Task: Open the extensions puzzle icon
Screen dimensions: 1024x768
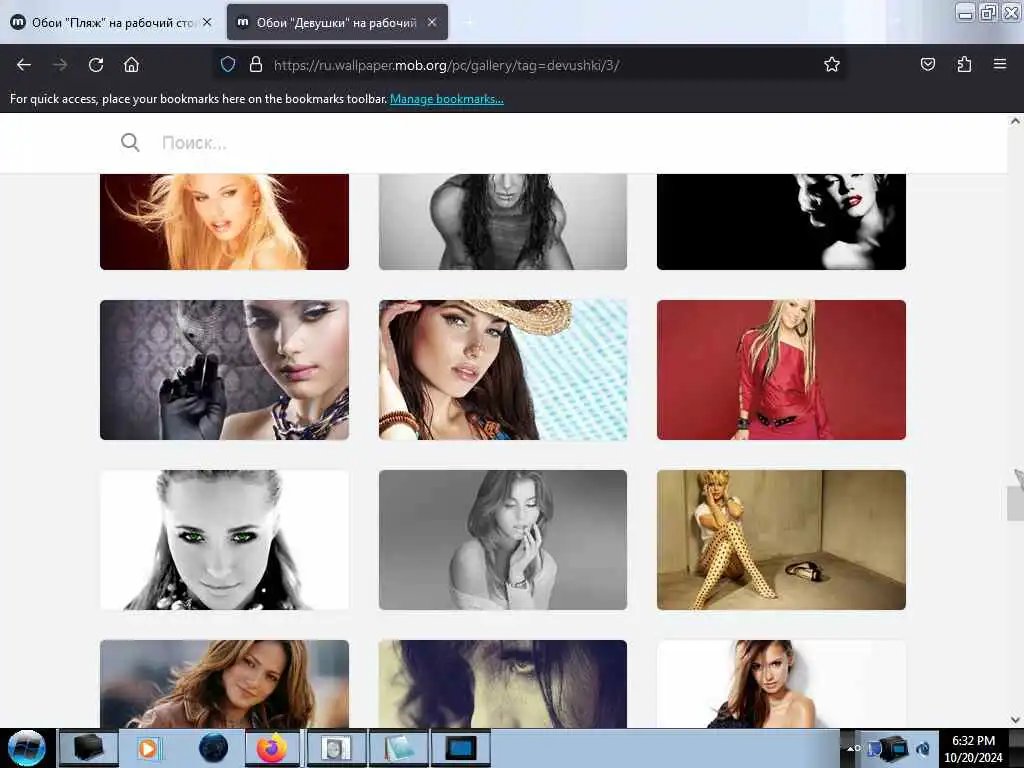Action: coord(964,64)
